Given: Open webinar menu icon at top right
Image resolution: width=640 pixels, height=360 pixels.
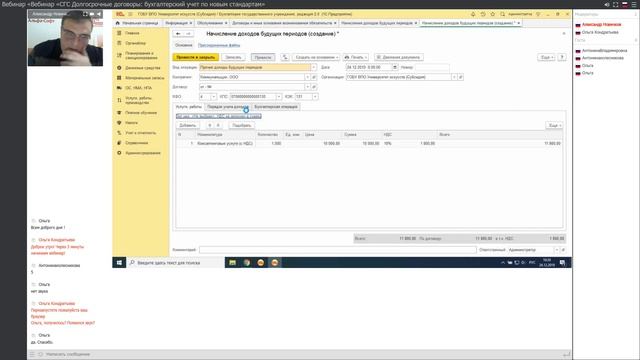Looking at the screenshot, I should 634,4.
